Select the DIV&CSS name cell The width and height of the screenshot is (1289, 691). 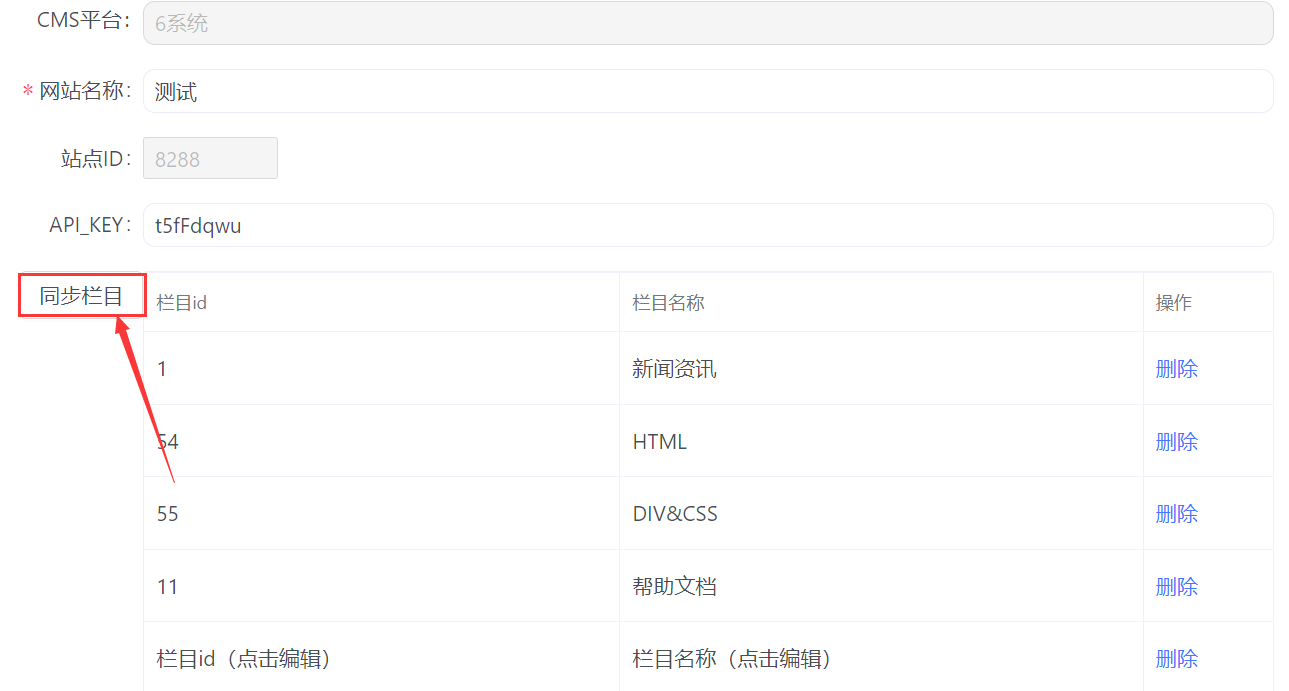pyautogui.click(x=675, y=514)
